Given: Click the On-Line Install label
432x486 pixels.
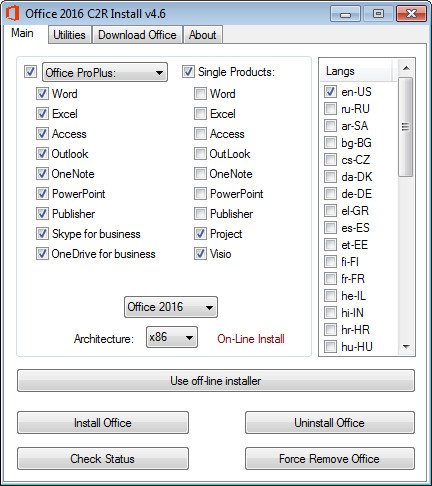Looking at the screenshot, I should 251,339.
